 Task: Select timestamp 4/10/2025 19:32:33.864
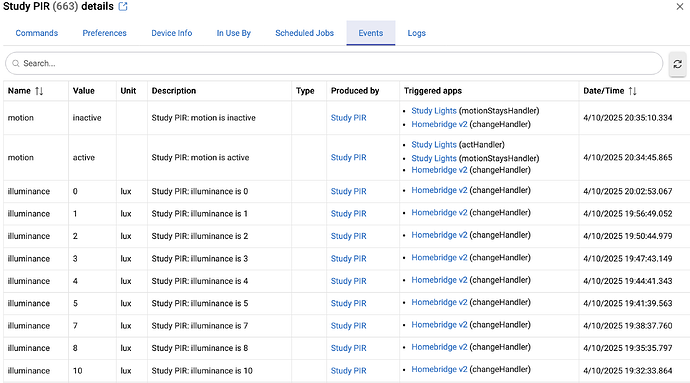[x=628, y=371]
